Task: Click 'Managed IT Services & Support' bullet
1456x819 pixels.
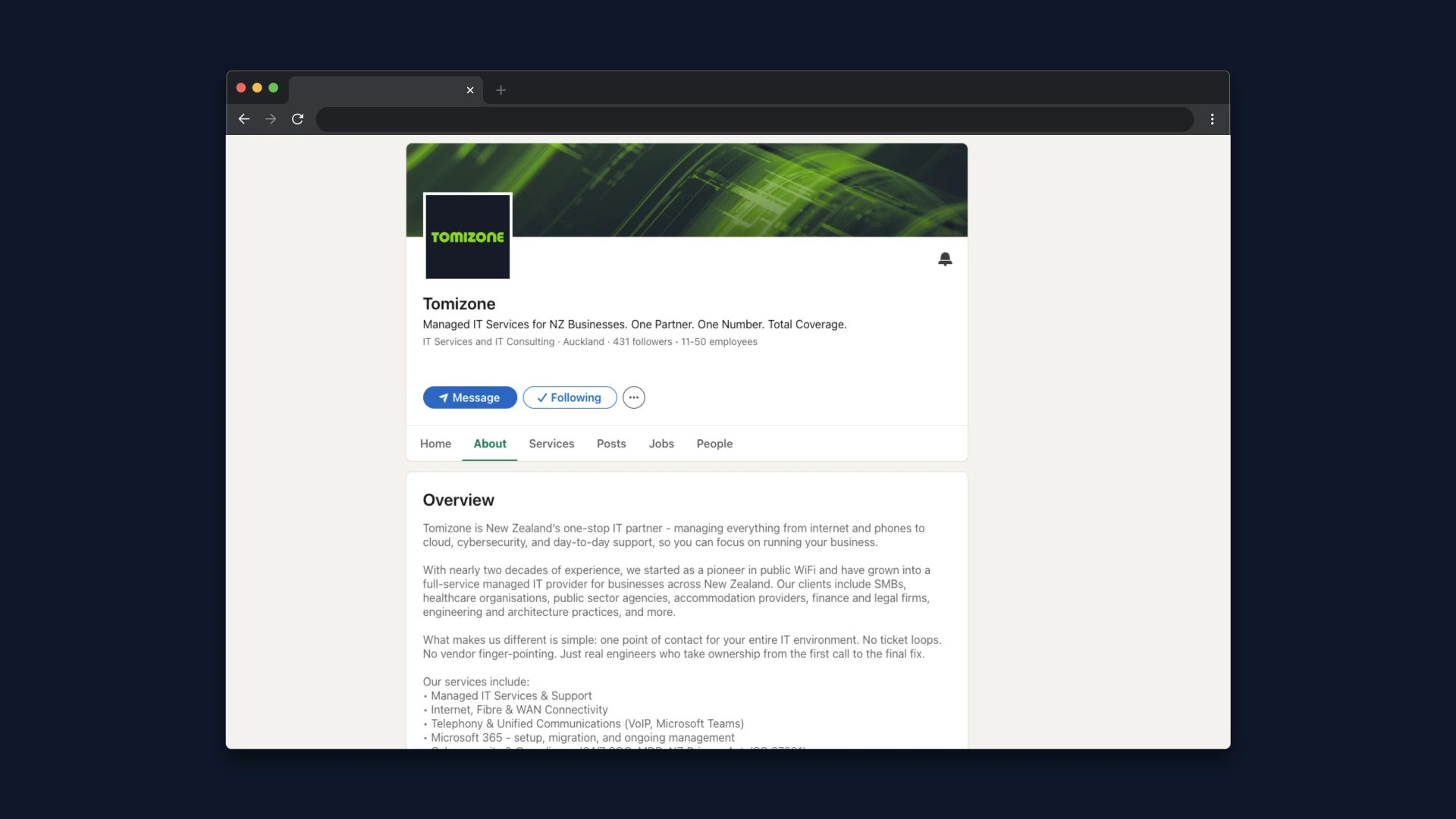Action: click(511, 696)
